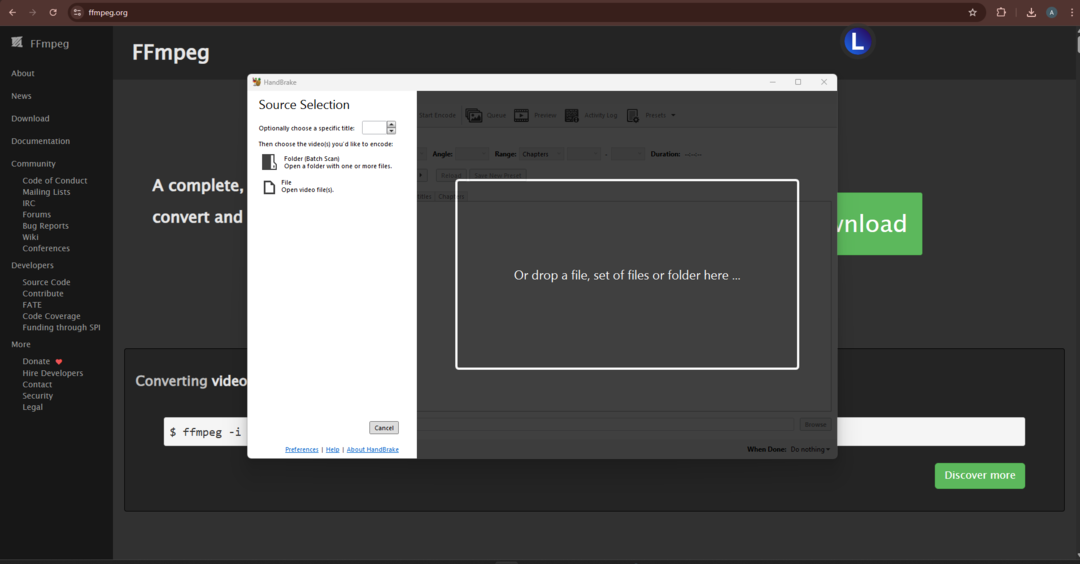Open the Contribute sidebar link
Screen dimensions: 1080x564
tap(43, 293)
